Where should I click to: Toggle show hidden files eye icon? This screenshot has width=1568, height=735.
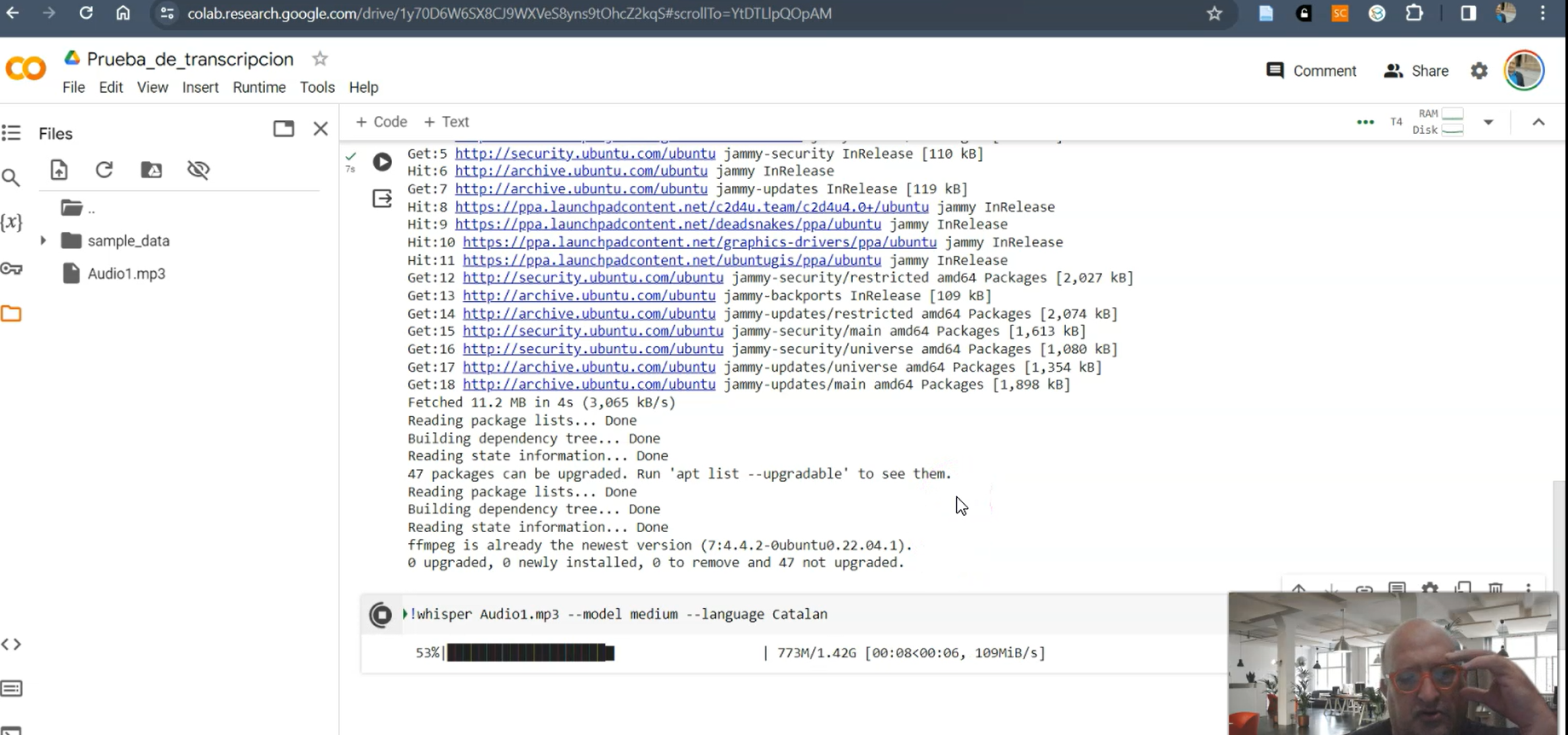[x=199, y=170]
